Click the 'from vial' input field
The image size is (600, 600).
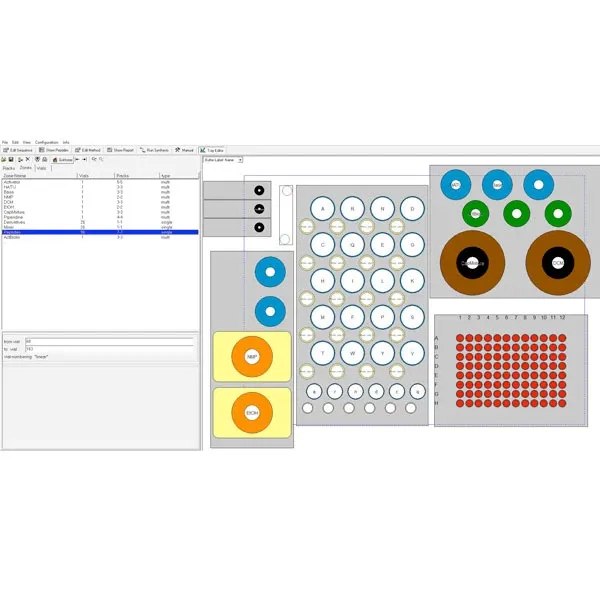(x=108, y=341)
